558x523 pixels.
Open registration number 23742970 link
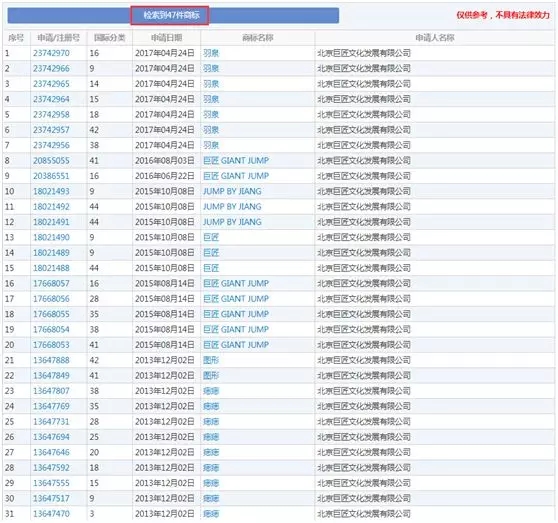pyautogui.click(x=51, y=53)
